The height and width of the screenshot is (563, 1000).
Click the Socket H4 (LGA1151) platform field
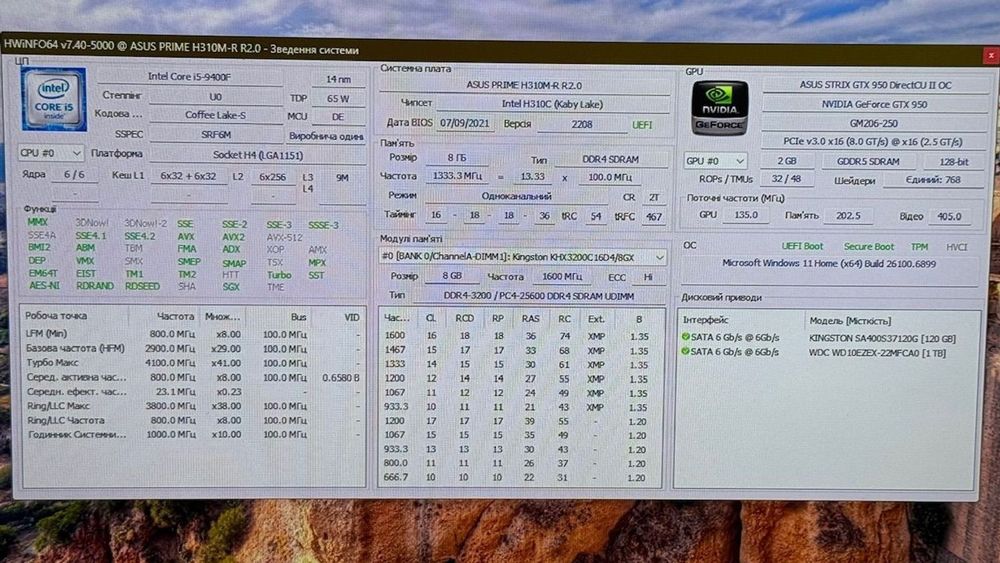pyautogui.click(x=258, y=155)
